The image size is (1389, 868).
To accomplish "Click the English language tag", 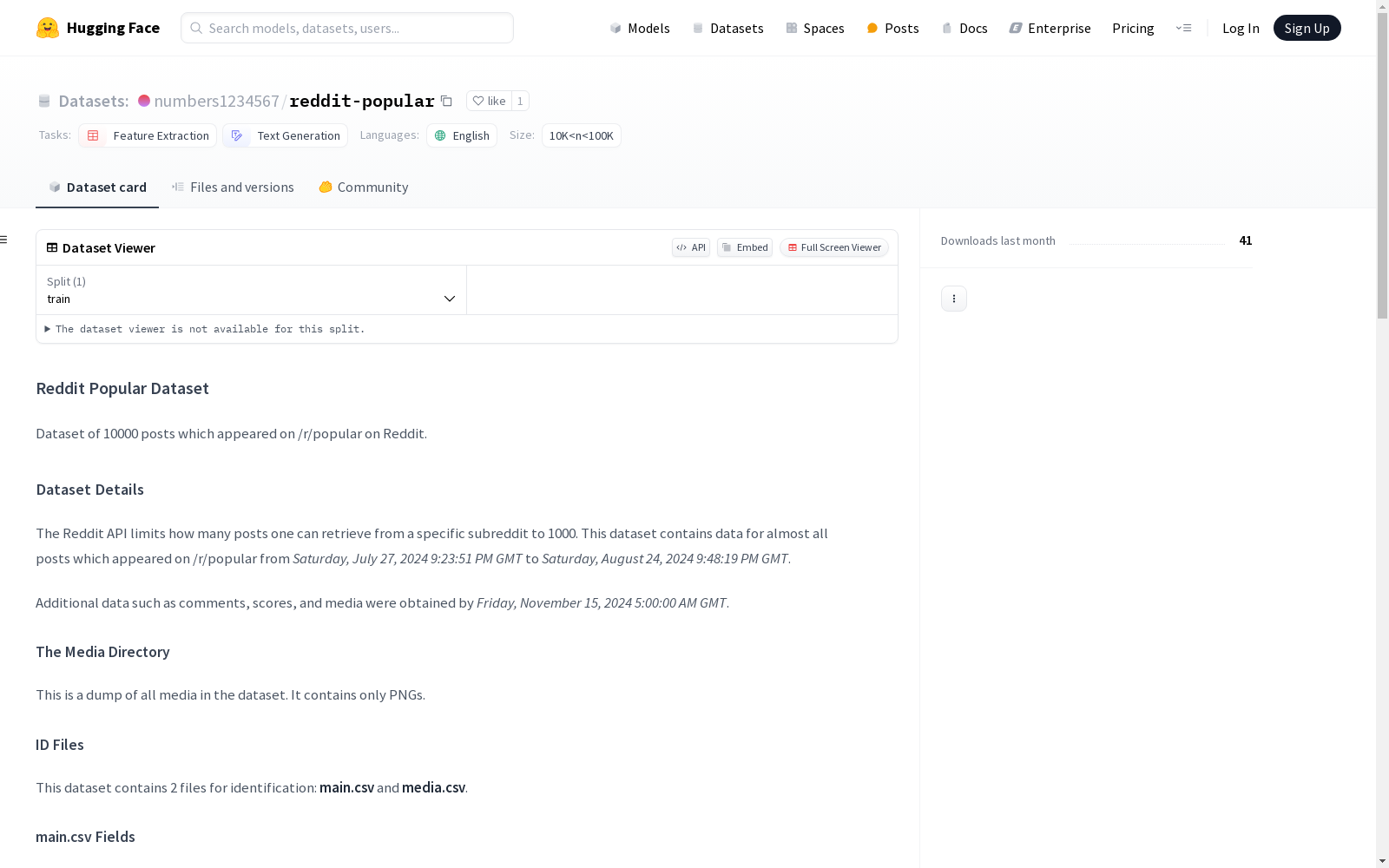I will coord(462,135).
